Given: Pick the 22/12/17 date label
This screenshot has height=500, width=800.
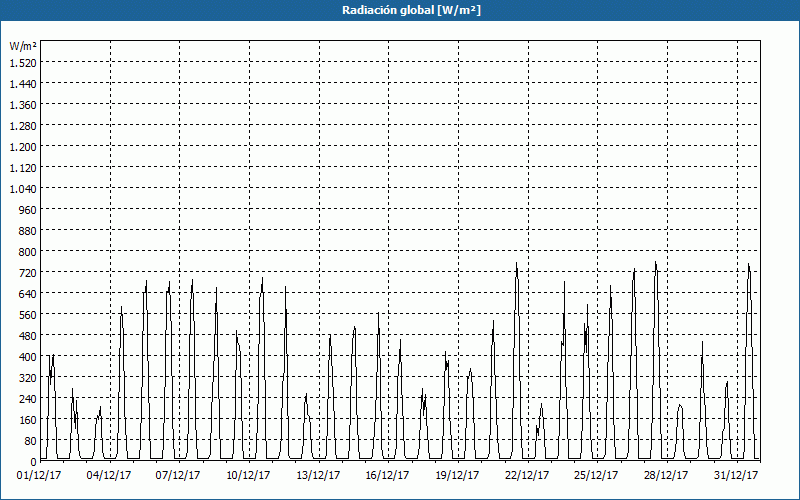Looking at the screenshot, I should click(527, 475).
